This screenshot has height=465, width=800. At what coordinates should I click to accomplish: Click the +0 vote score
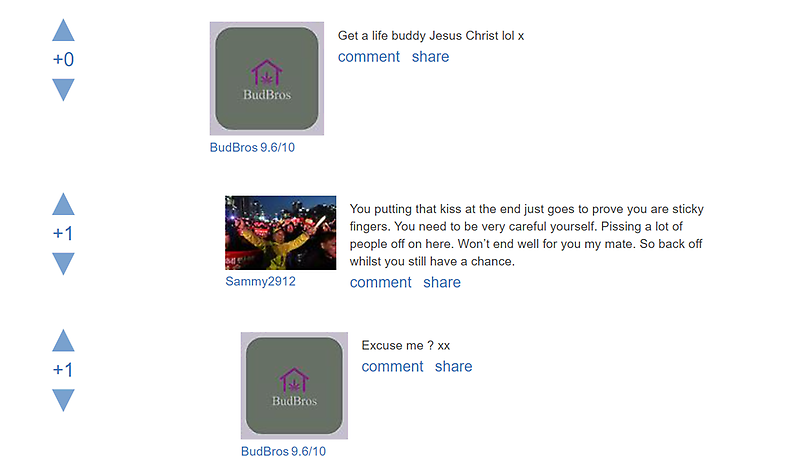click(63, 60)
